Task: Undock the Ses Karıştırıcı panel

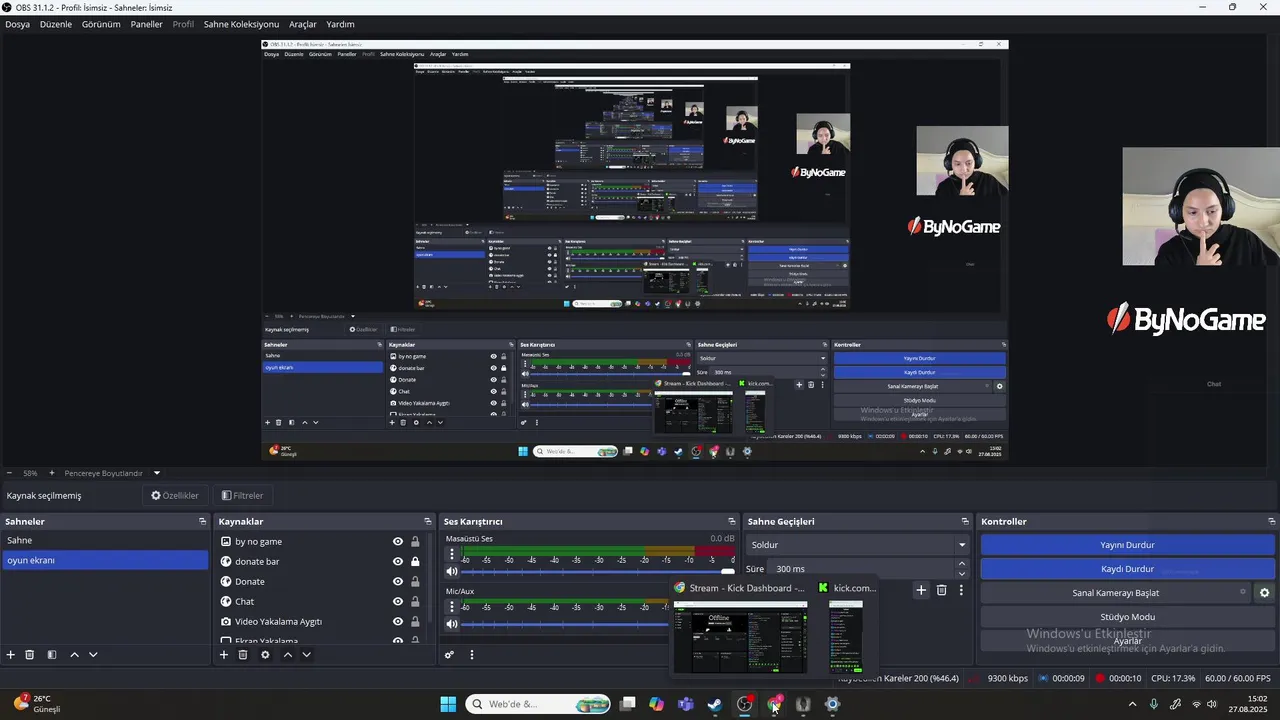Action: point(732,522)
